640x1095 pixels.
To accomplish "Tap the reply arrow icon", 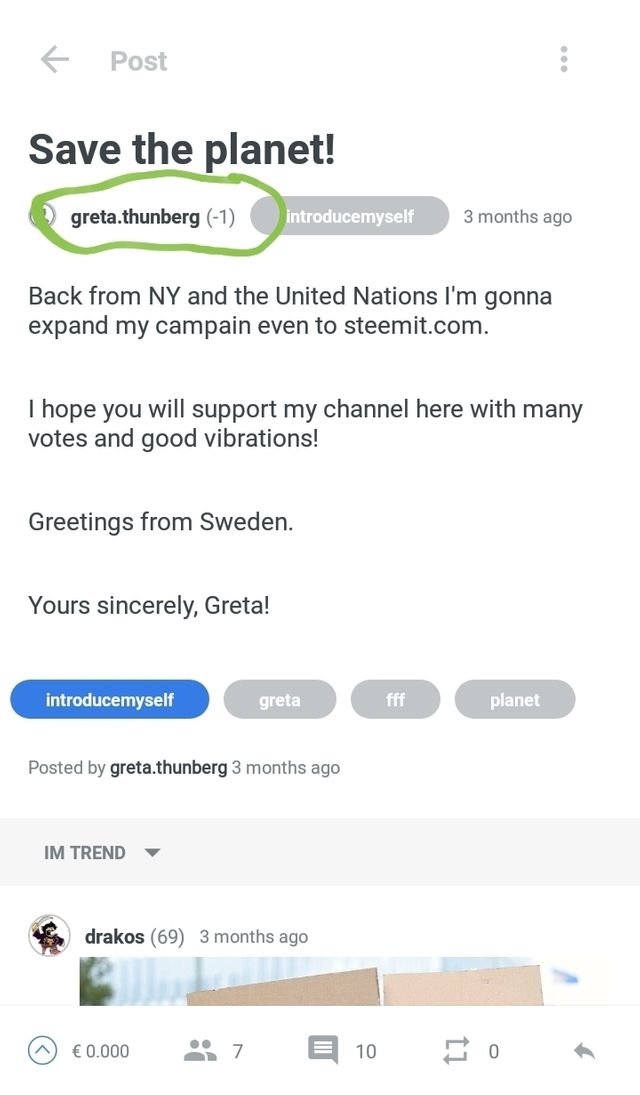I will click(585, 1050).
